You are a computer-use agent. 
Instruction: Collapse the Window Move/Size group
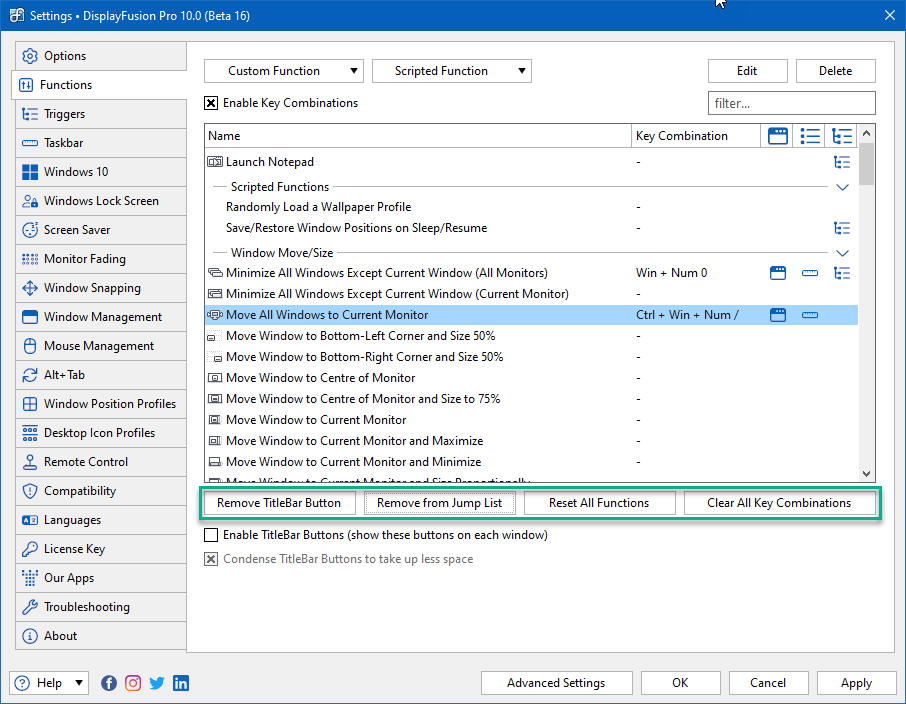842,253
